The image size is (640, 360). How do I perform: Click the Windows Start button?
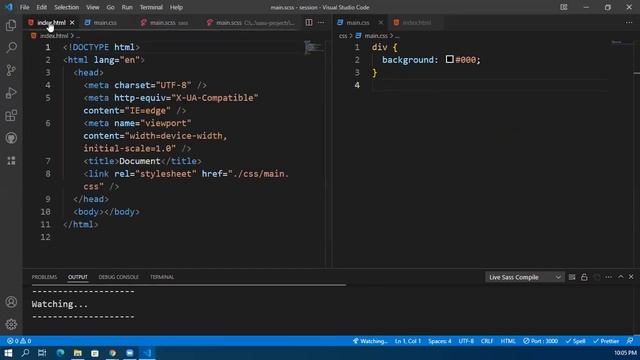[8, 353]
